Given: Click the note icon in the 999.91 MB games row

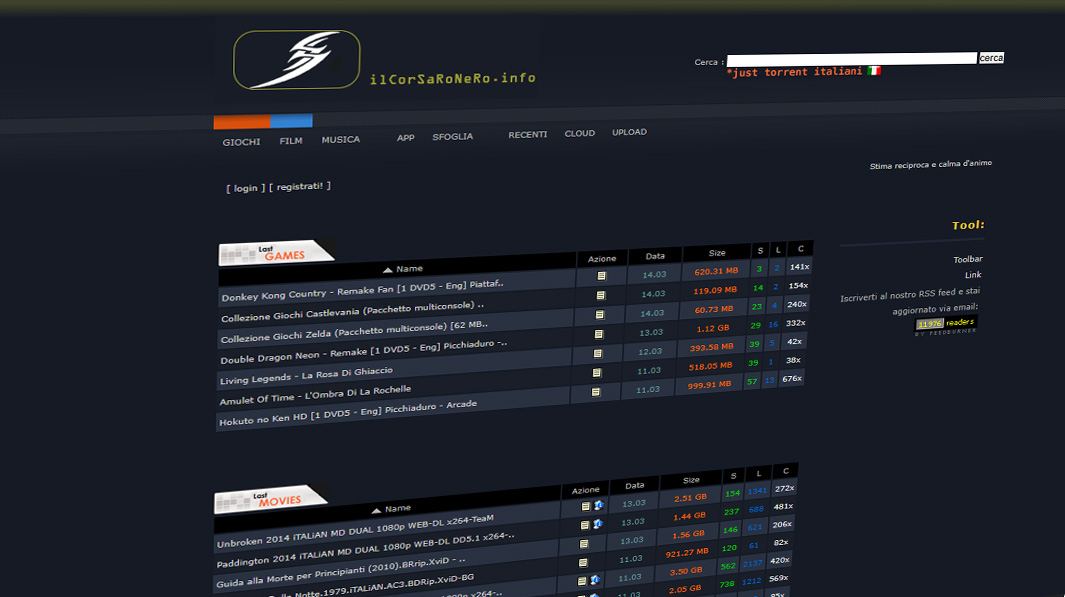Looking at the screenshot, I should (596, 392).
